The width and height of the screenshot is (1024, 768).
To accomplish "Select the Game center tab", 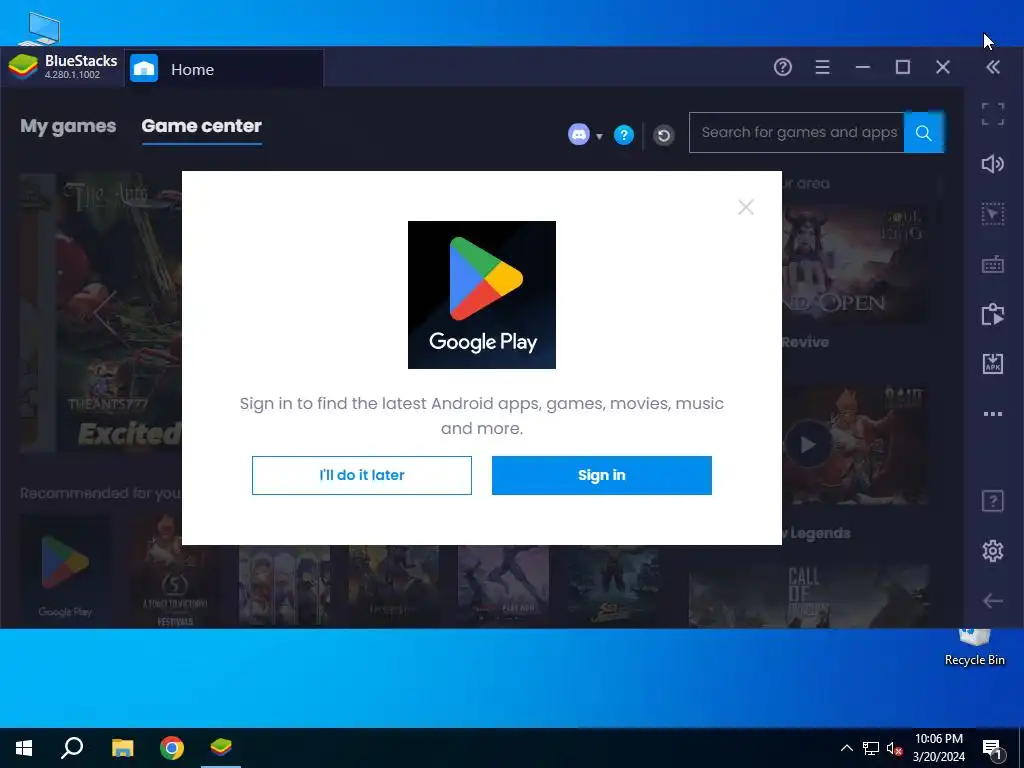I will pyautogui.click(x=201, y=126).
